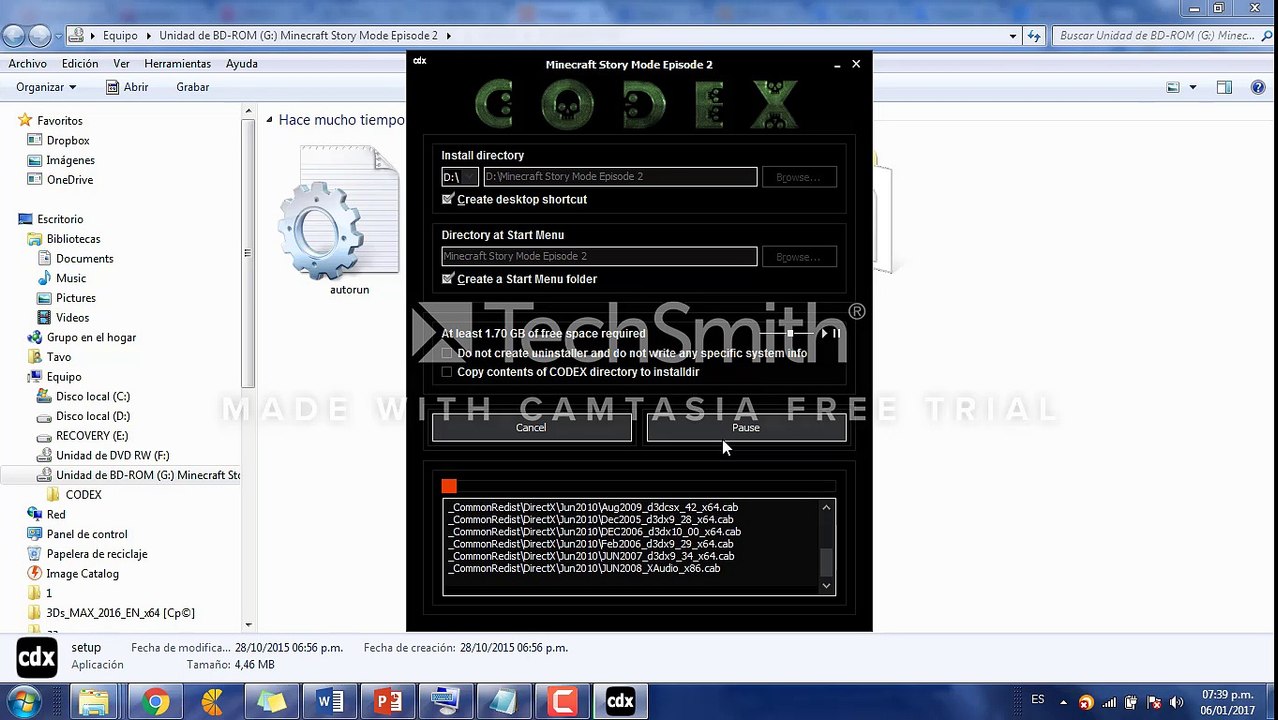Toggle Create desktop shortcut checkbox

coord(447,200)
